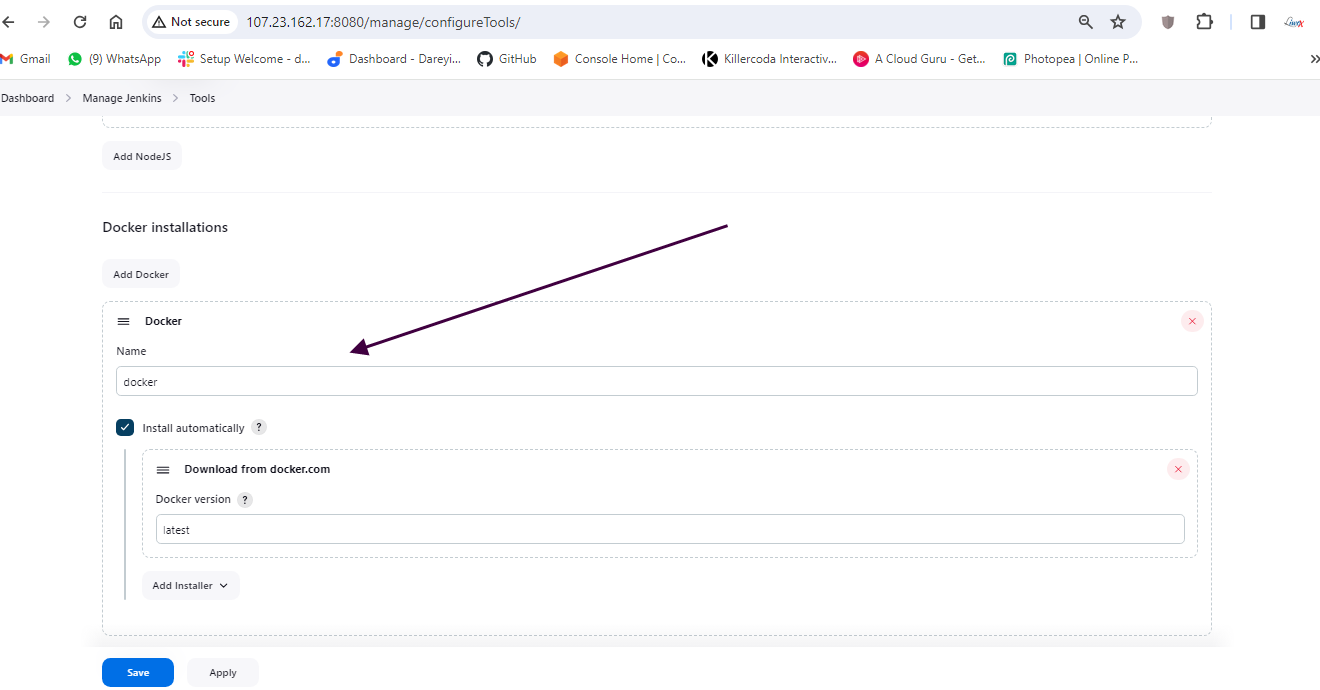Reload the page with browser refresh icon
1320x690 pixels.
pos(80,22)
